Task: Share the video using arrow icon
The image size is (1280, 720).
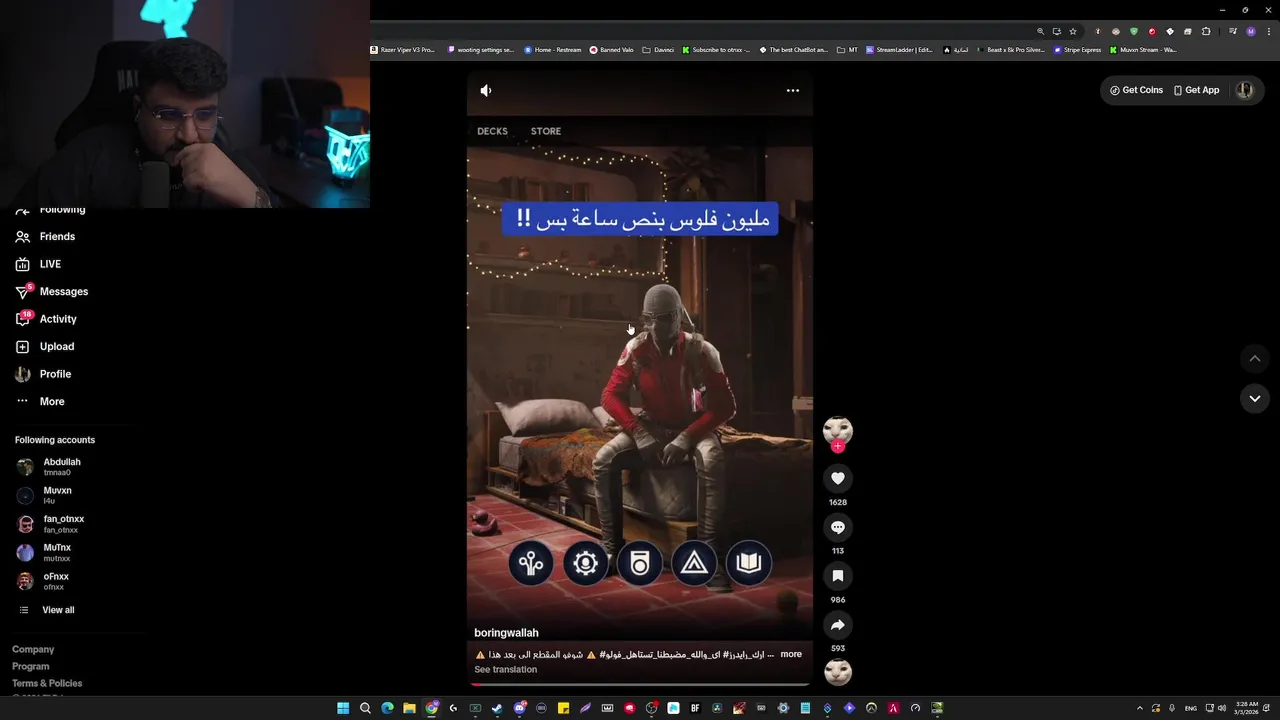Action: (838, 625)
